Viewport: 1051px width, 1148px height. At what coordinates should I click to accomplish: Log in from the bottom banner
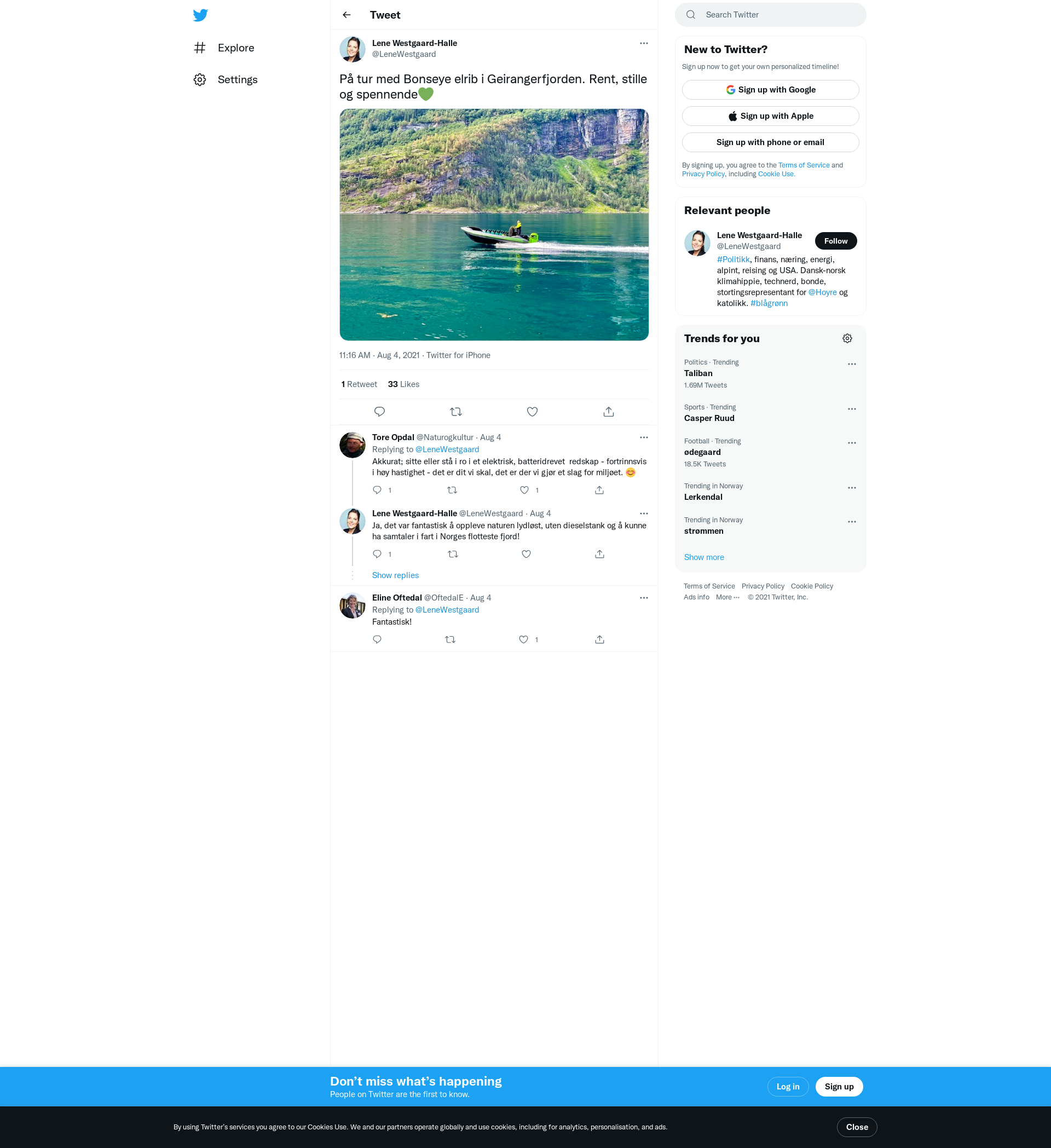tap(787, 1087)
